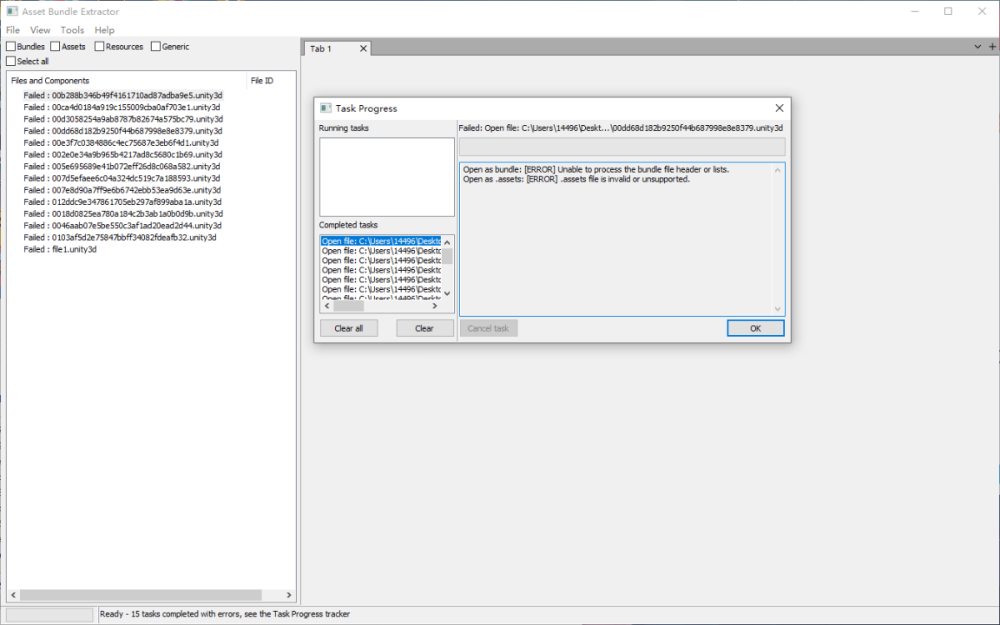Open the Tools menu

click(x=72, y=30)
